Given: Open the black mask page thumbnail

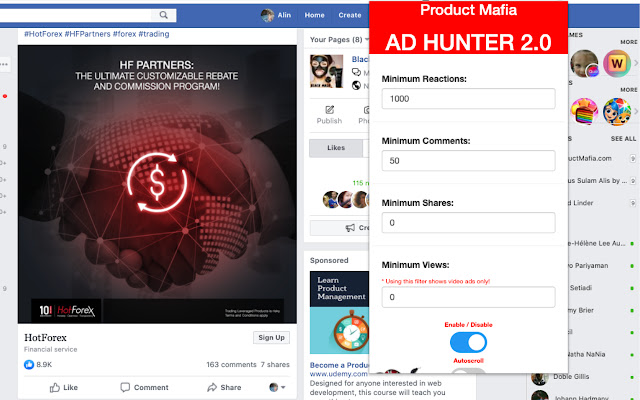Looking at the screenshot, I should 327,71.
